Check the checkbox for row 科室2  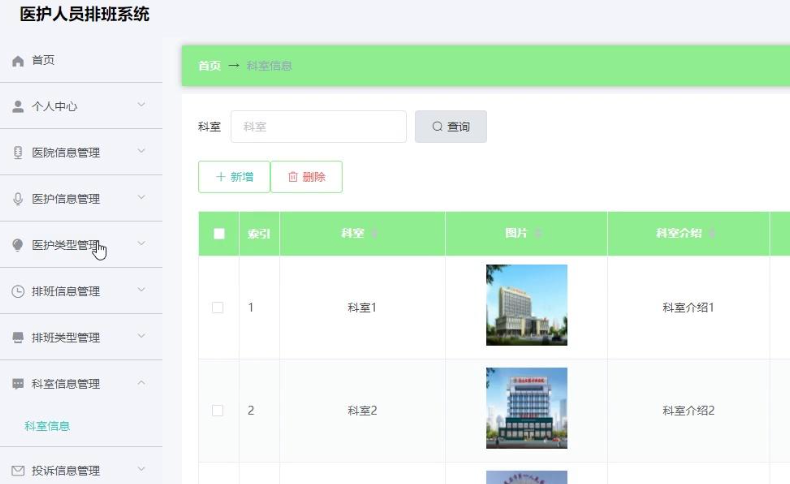click(x=218, y=411)
